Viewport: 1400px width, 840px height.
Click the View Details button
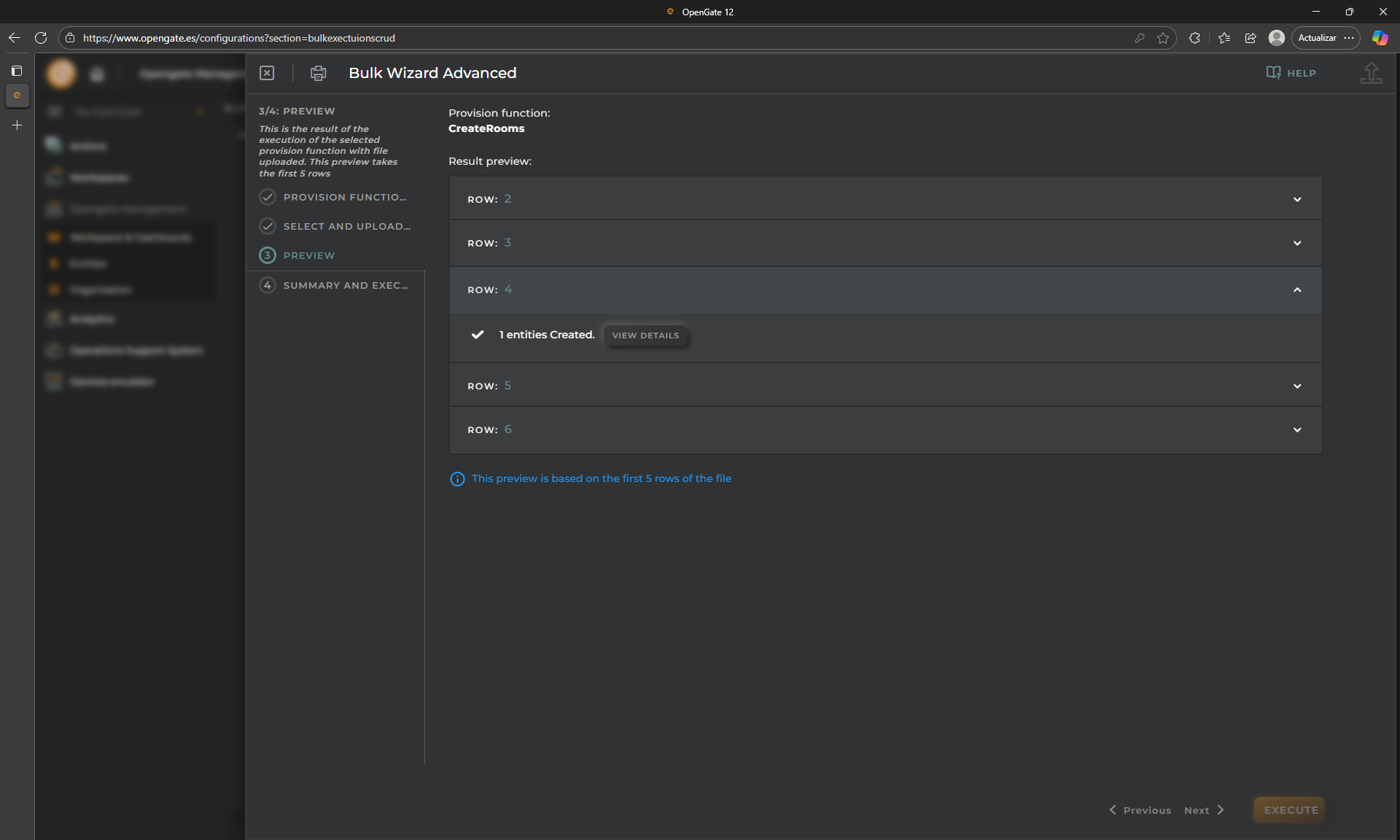point(645,335)
